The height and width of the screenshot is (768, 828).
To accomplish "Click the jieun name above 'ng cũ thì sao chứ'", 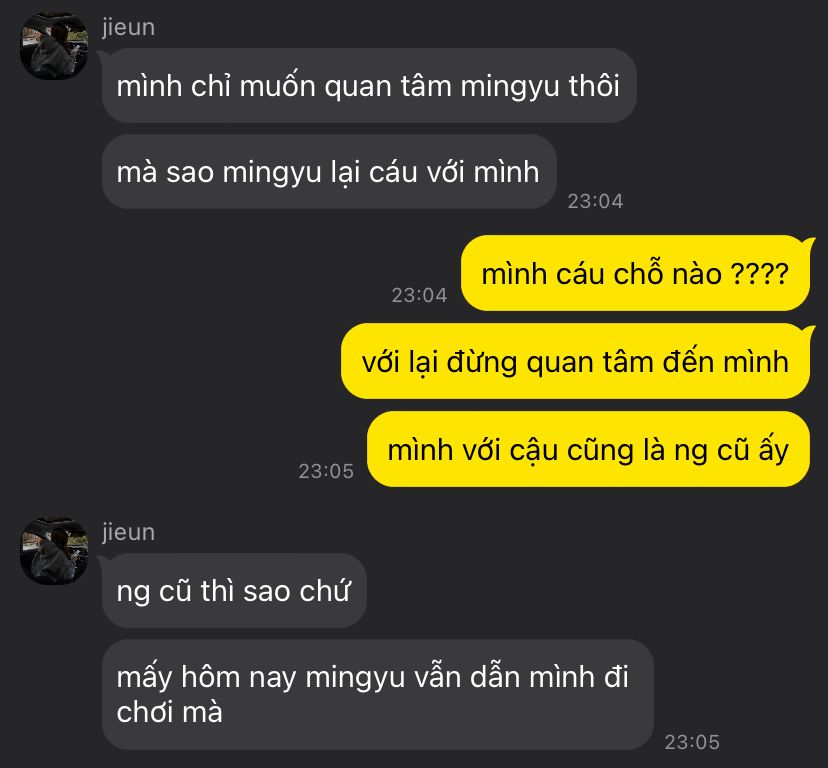I will coord(128,532).
